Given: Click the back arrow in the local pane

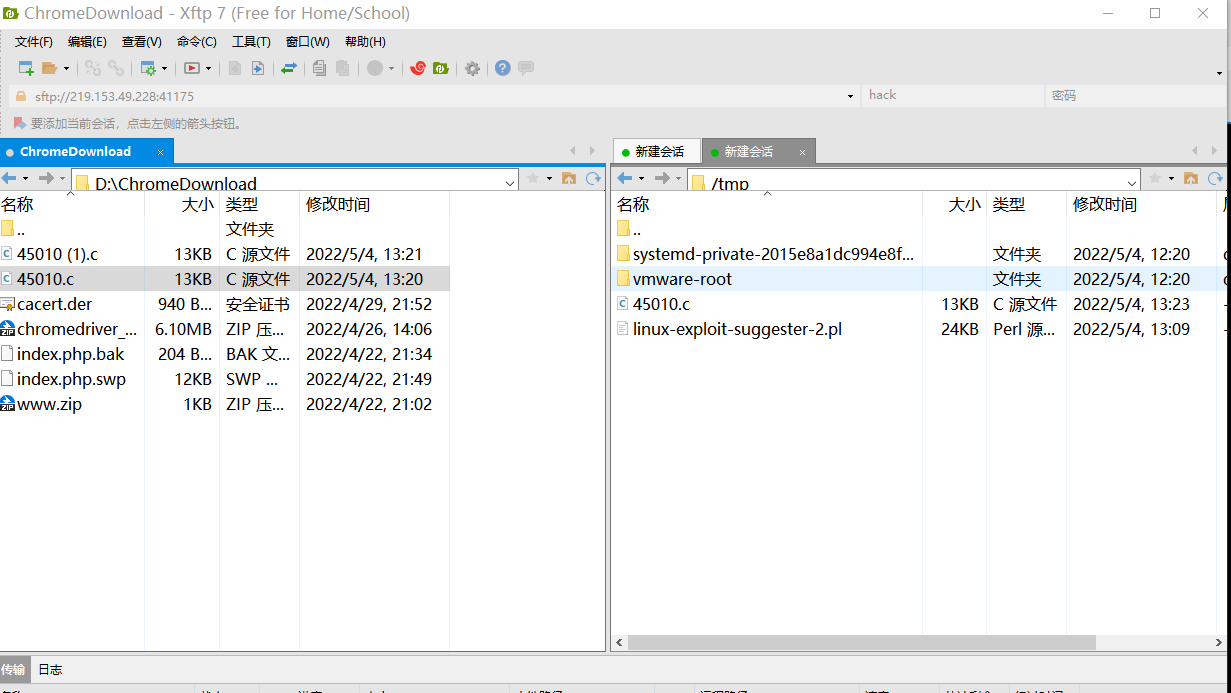Looking at the screenshot, I should point(9,178).
